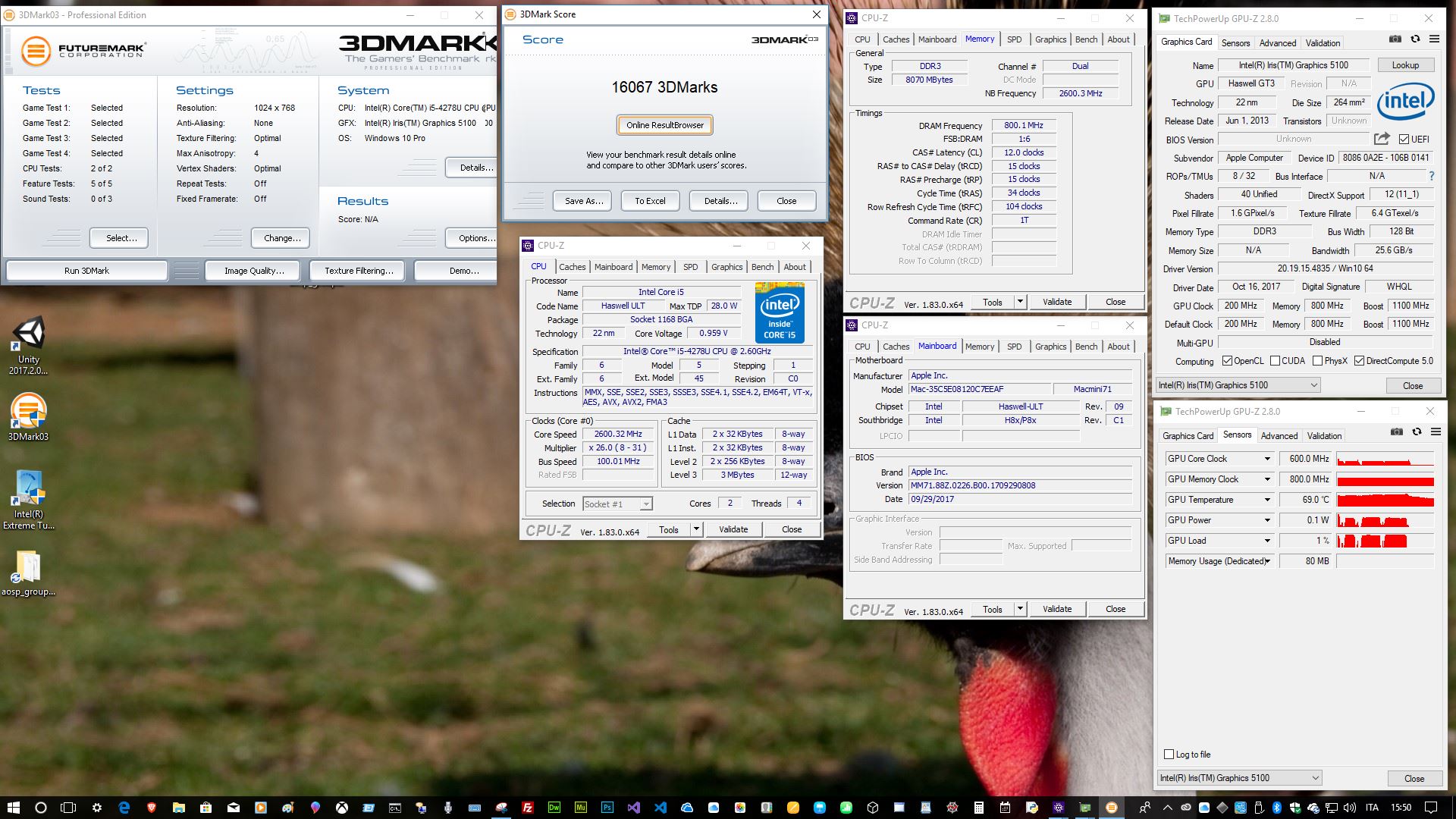Click the Bus Interface question mark in GPU-Z
The width and height of the screenshot is (1456, 819).
(1432, 176)
